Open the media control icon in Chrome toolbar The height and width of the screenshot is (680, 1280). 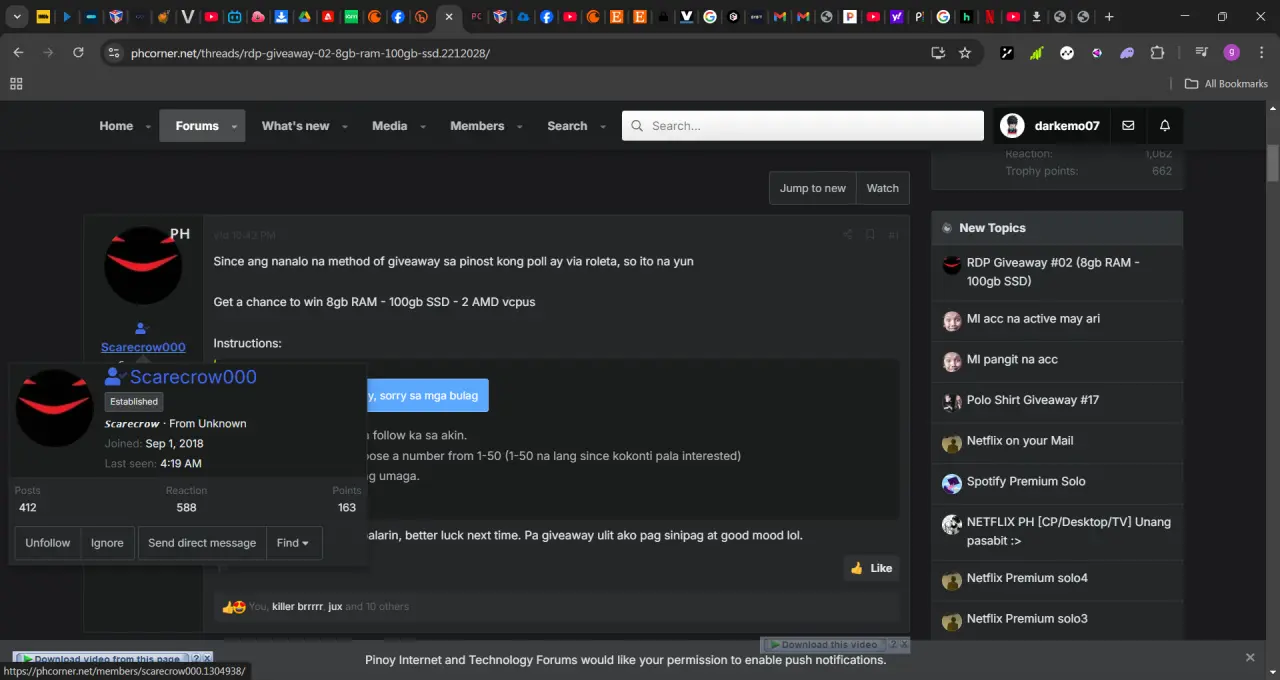click(1202, 53)
